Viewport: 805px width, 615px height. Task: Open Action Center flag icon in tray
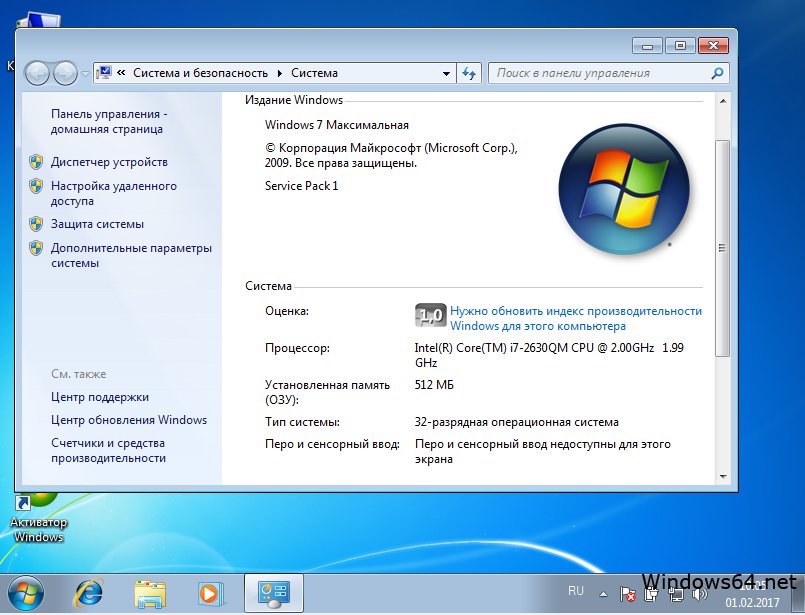(627, 594)
